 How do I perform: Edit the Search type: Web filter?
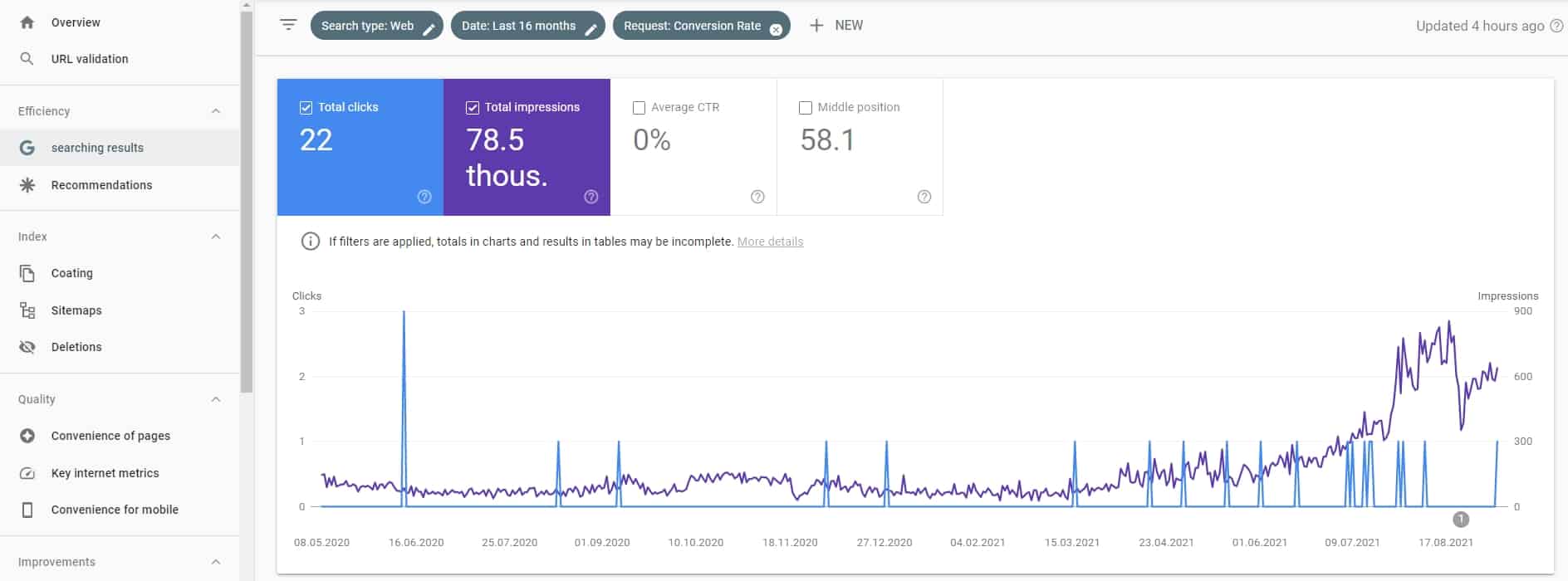coord(429,29)
